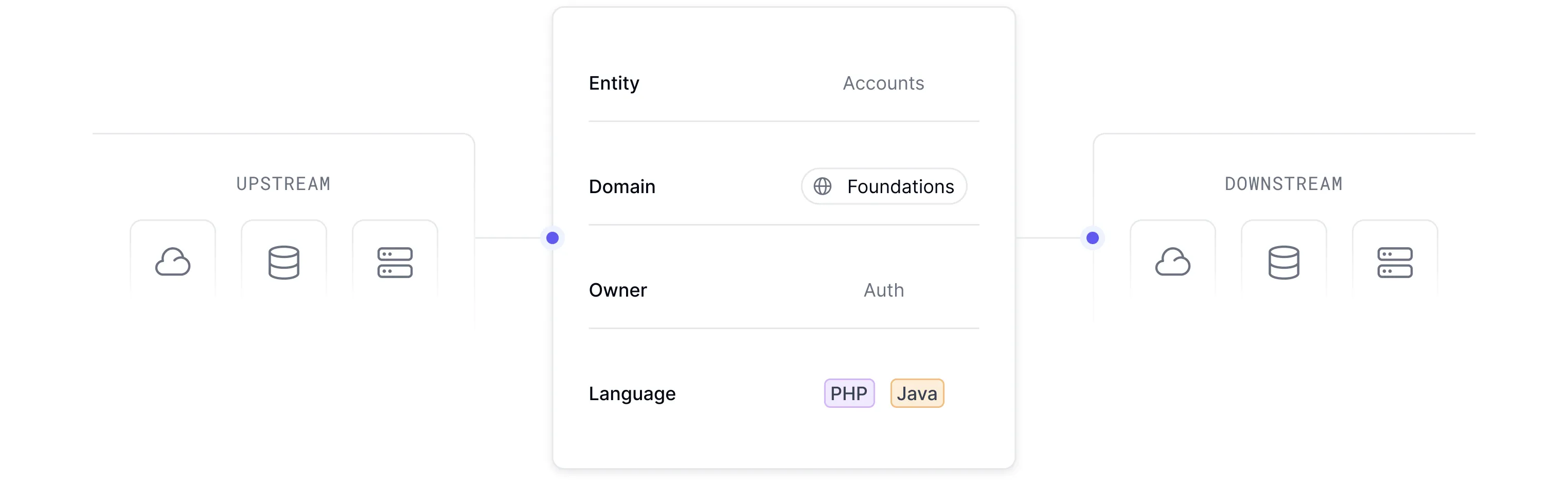Image resolution: width=1568 pixels, height=482 pixels.
Task: Select the purple connector dot near Downstream
Action: point(1092,237)
